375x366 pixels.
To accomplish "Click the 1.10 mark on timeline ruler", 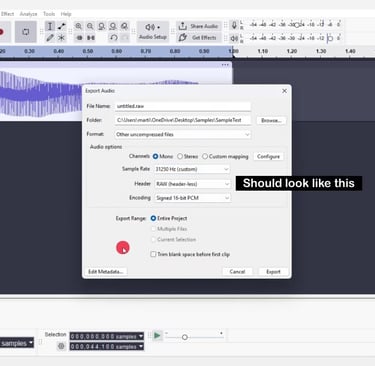I will (263, 51).
